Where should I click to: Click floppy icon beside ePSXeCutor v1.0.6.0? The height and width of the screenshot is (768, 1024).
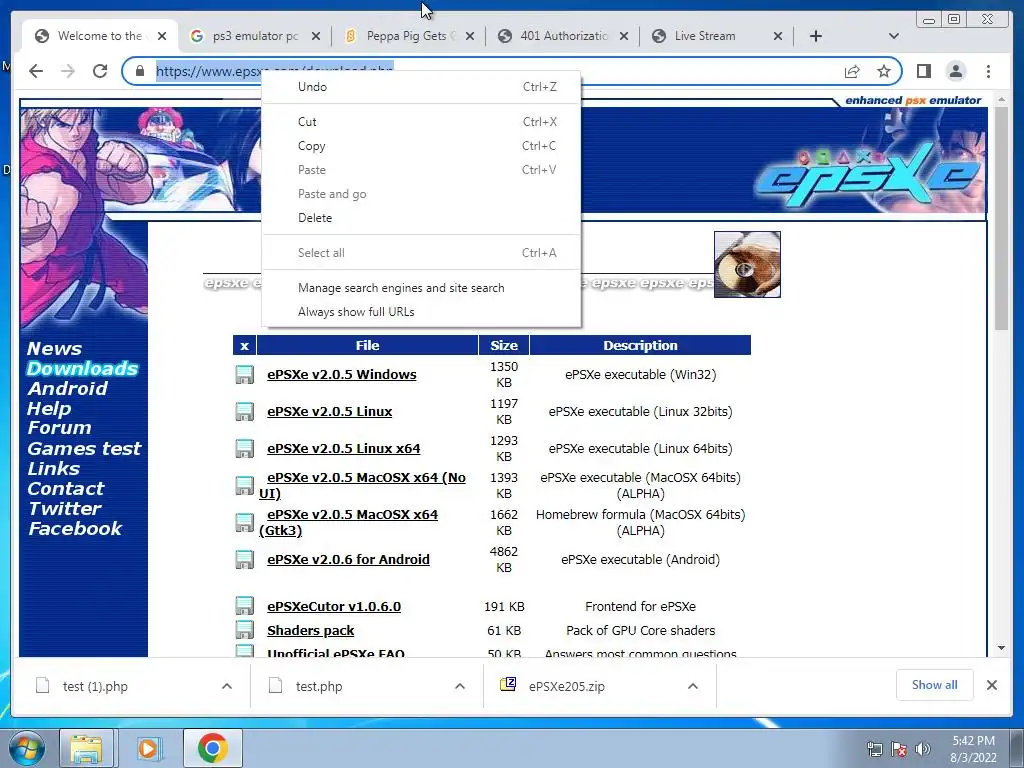tap(244, 606)
